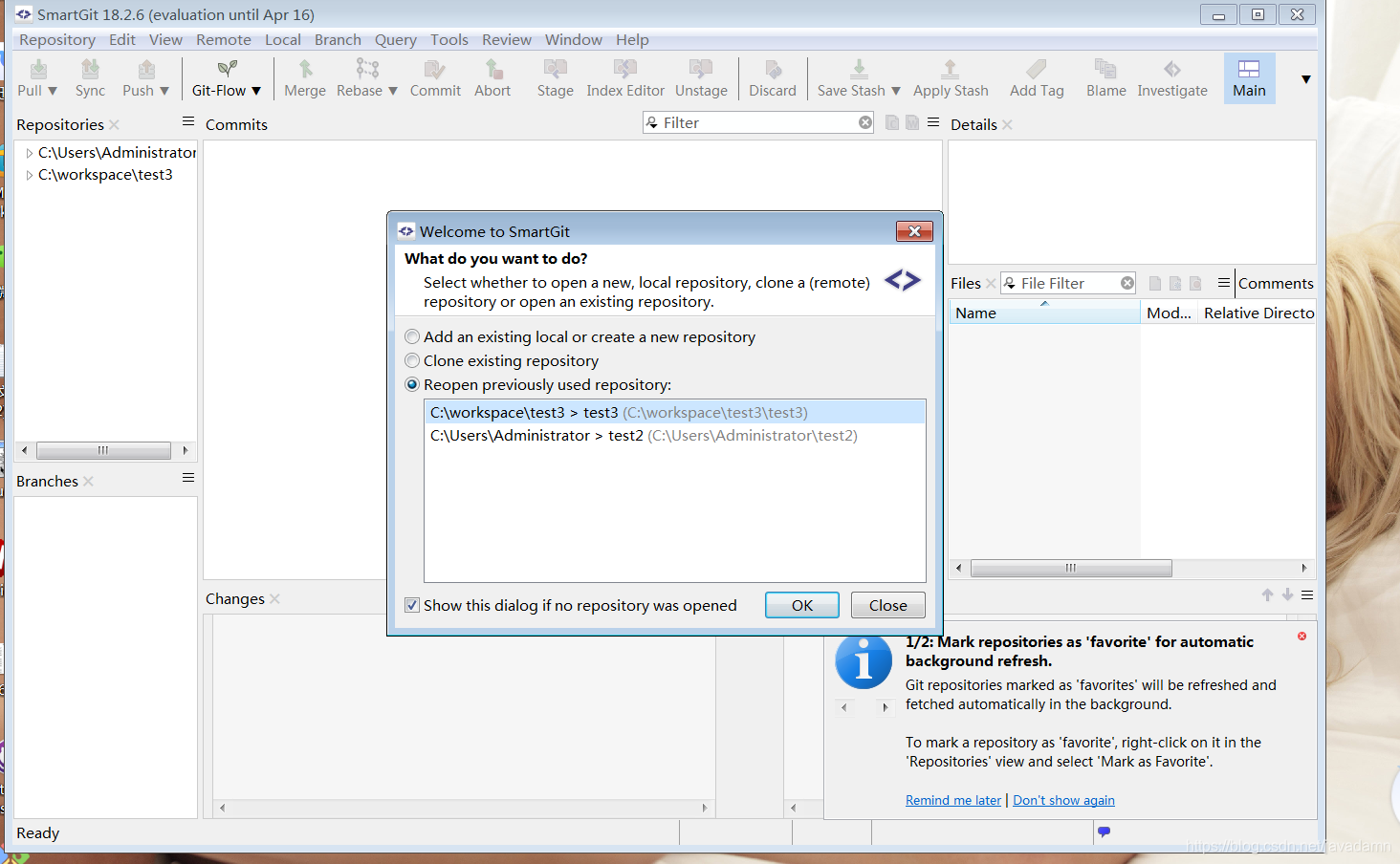
Task: Open the Git-Flow dropdown arrow
Action: point(255,91)
